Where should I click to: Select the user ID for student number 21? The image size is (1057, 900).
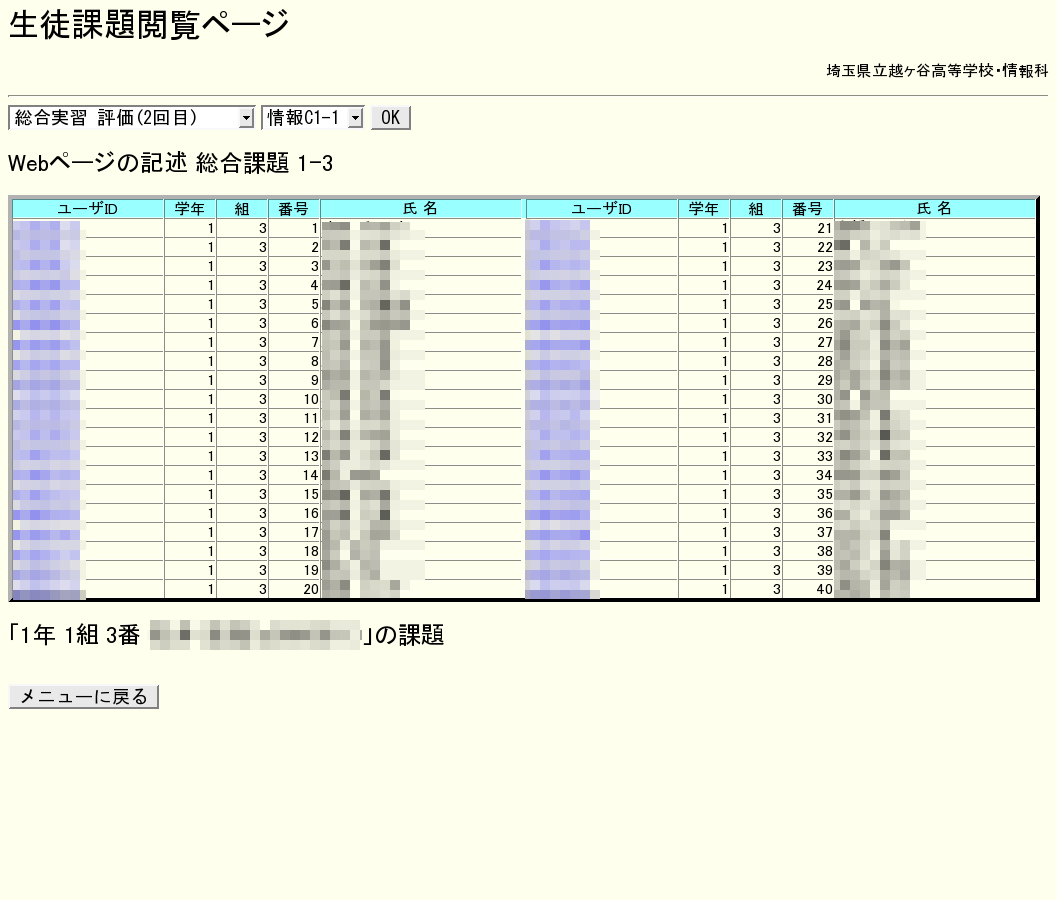[562, 229]
